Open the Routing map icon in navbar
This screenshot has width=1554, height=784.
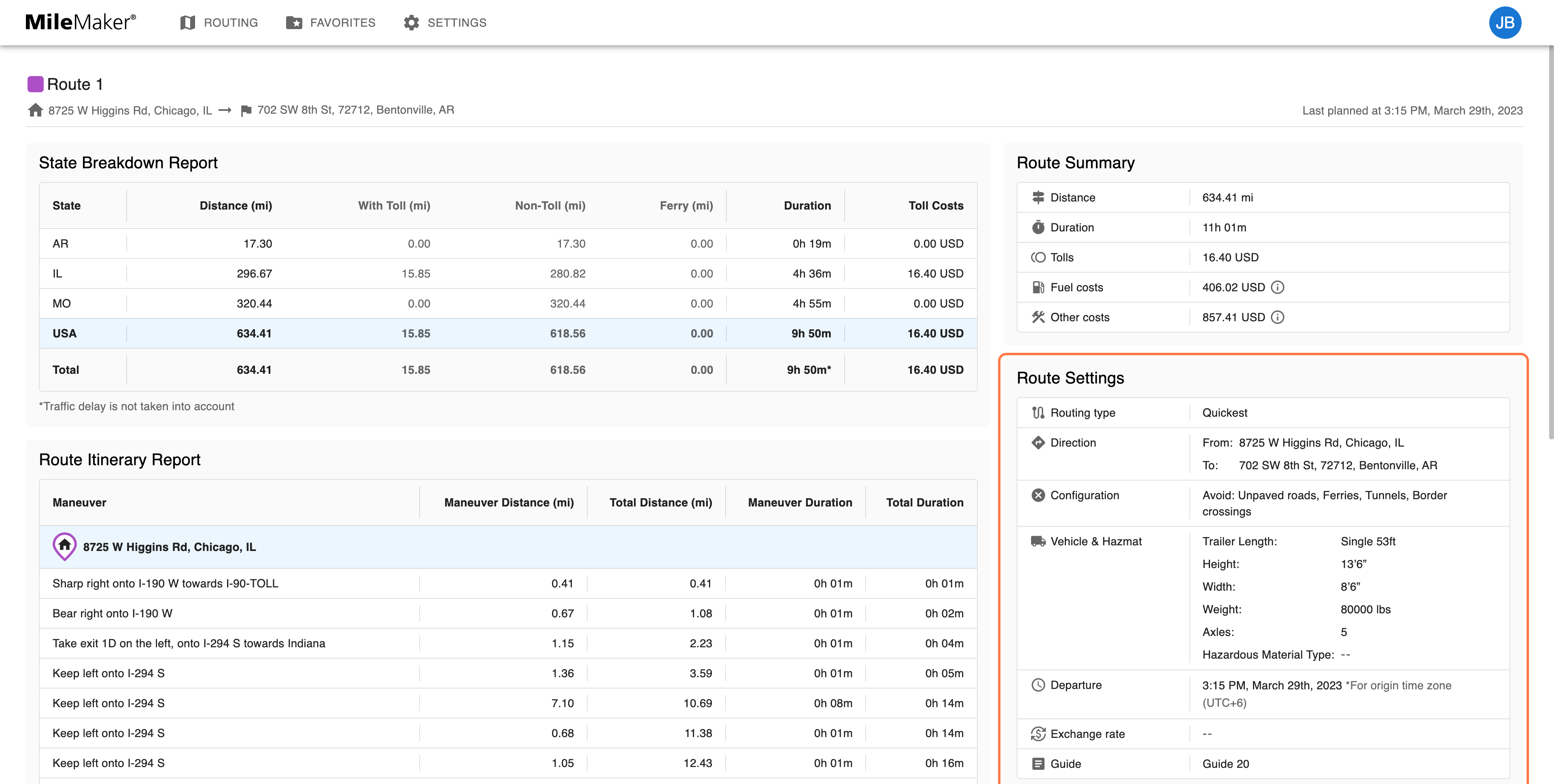188,23
